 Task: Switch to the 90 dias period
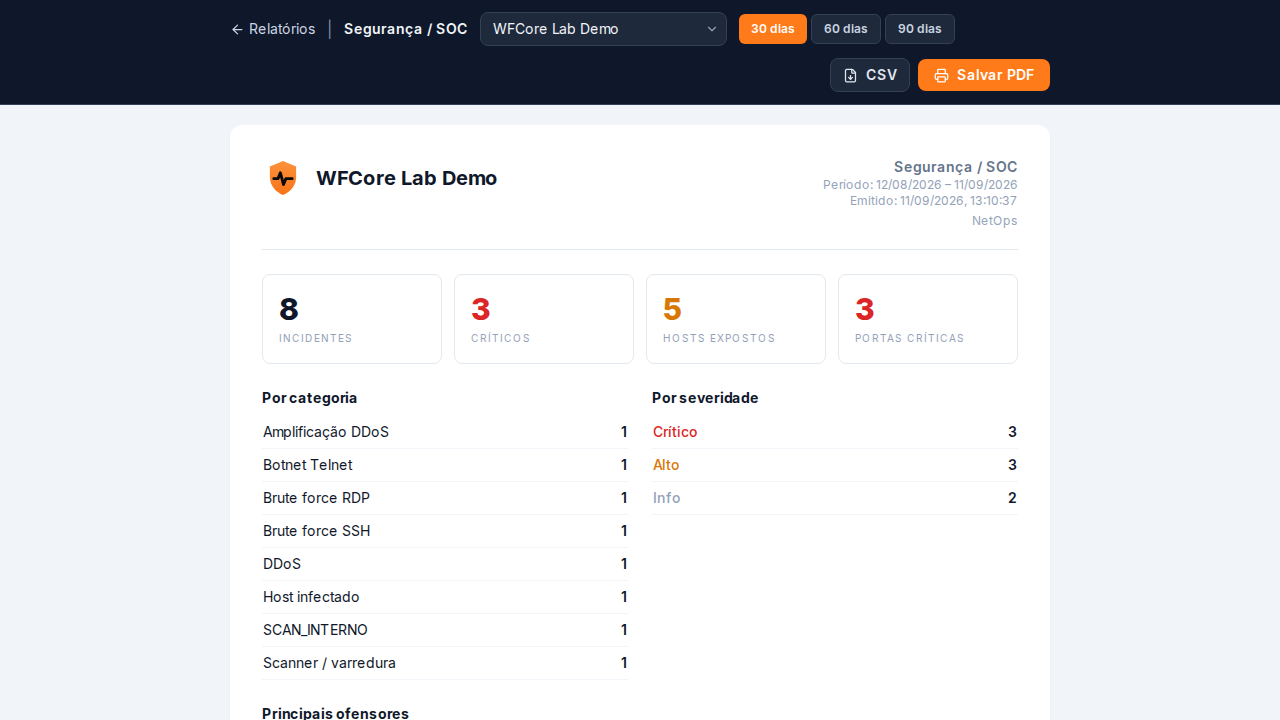(920, 29)
